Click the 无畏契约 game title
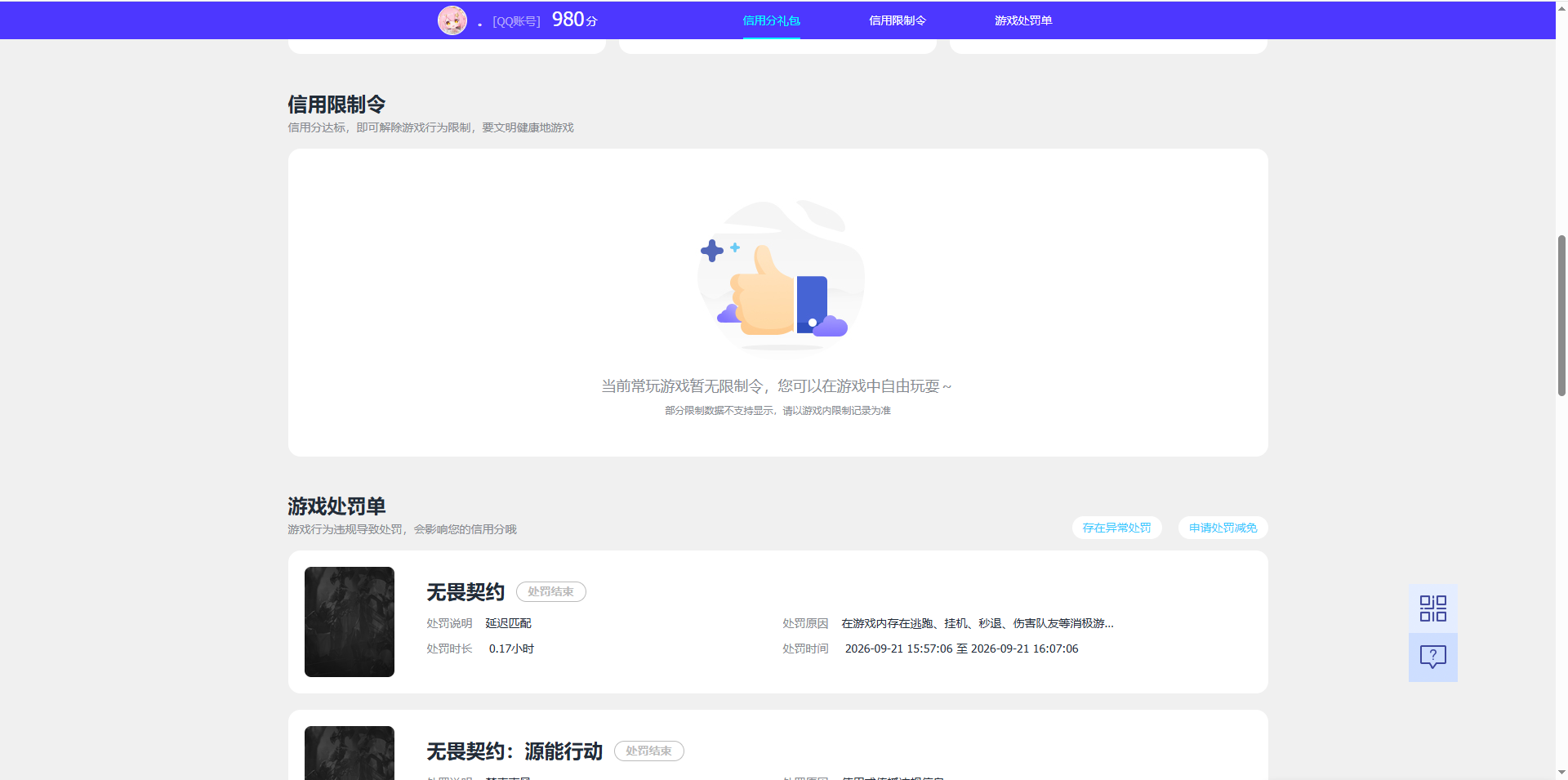Viewport: 1568px width, 780px height. [x=465, y=592]
